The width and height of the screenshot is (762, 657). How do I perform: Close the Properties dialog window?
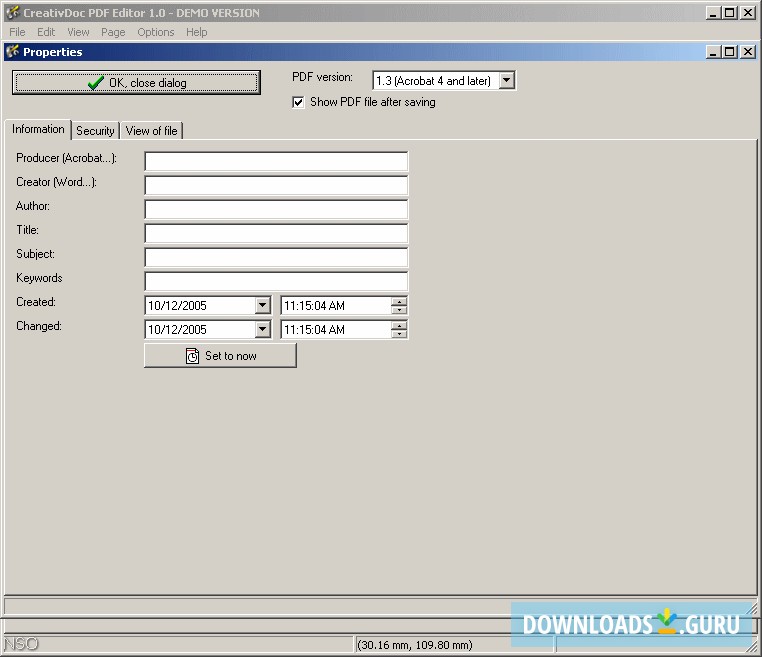(748, 52)
